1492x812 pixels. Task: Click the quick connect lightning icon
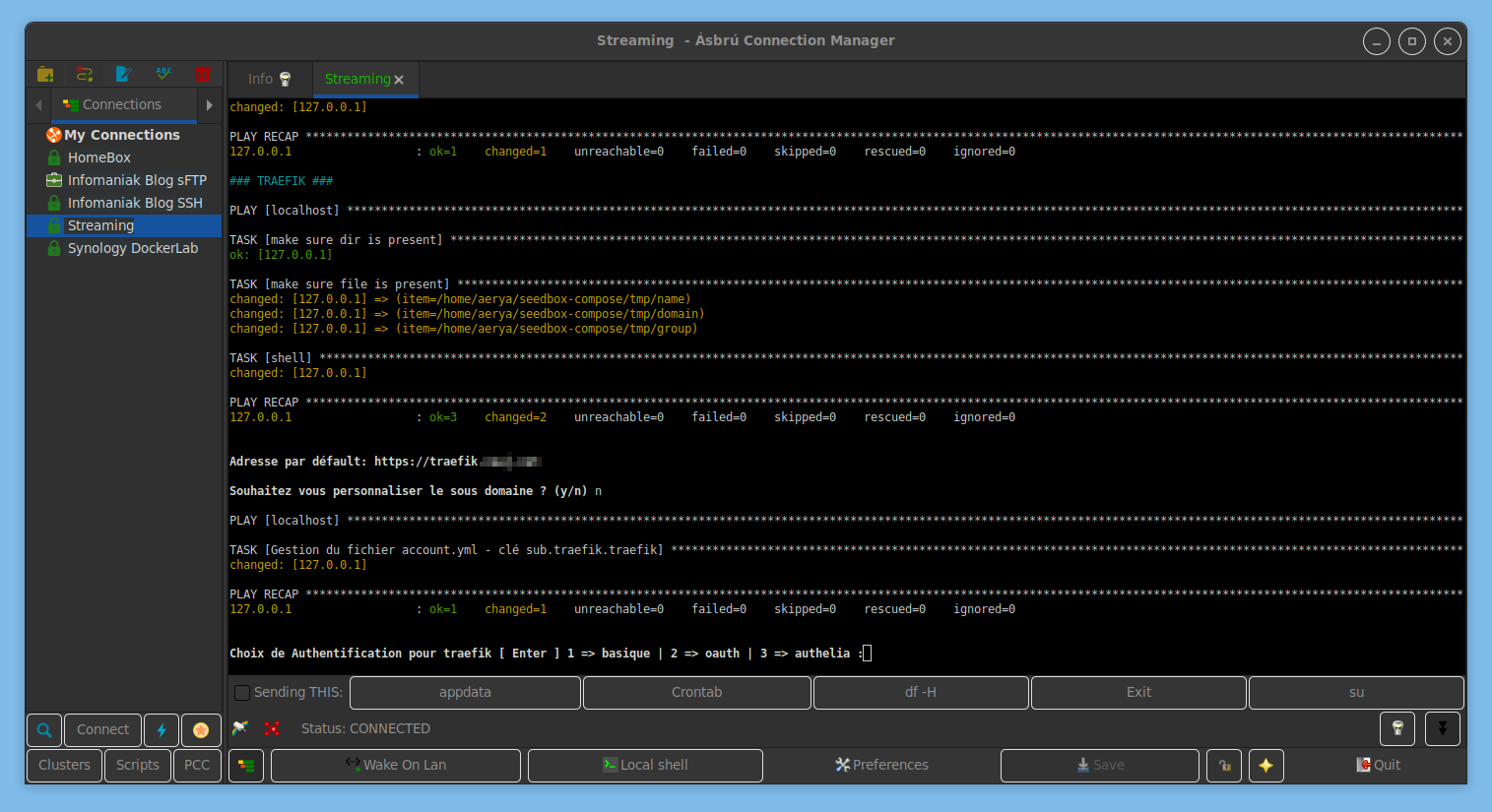pos(162,730)
